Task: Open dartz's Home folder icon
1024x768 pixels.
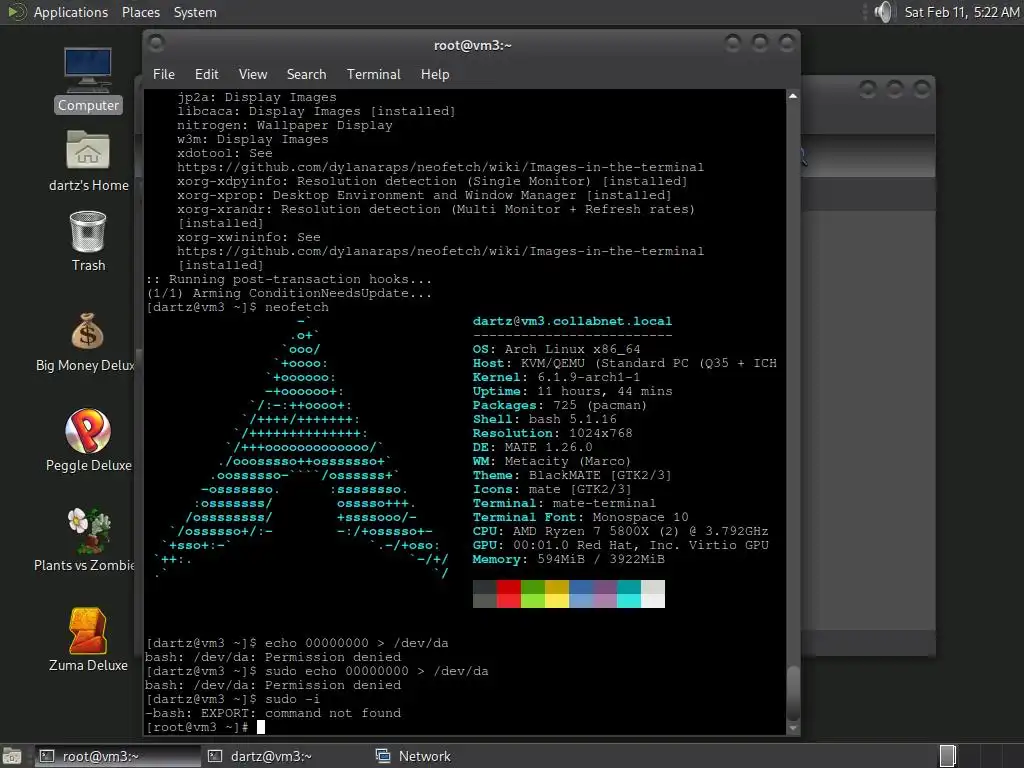Action: (88, 161)
